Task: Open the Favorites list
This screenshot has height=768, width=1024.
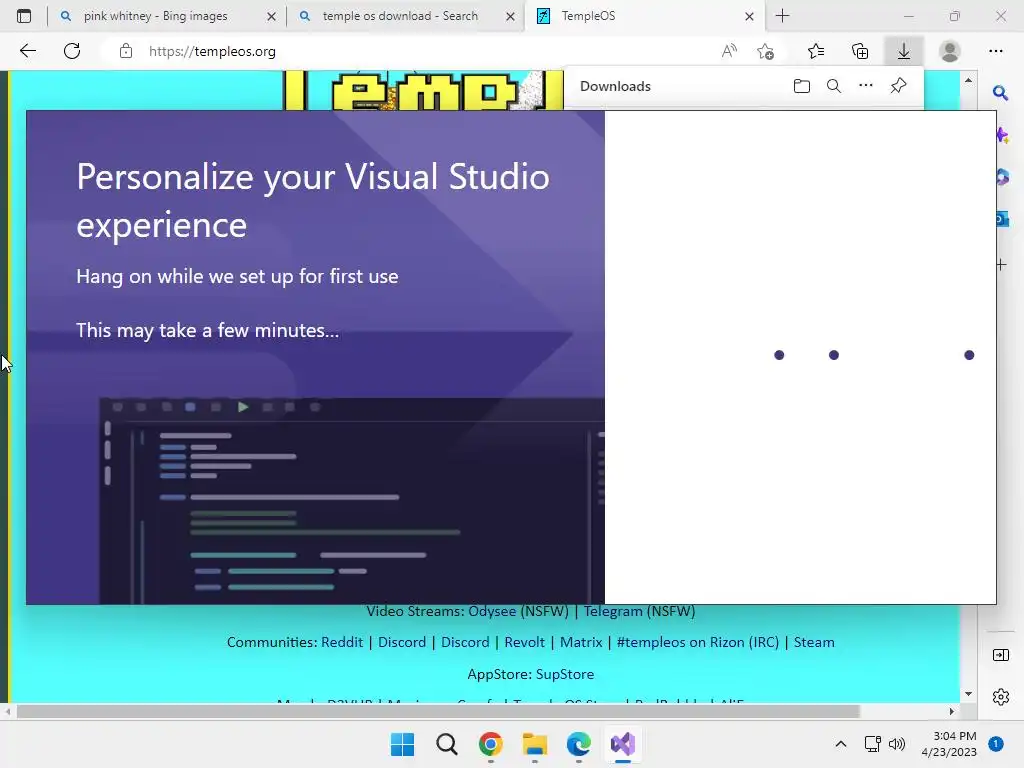Action: [816, 51]
